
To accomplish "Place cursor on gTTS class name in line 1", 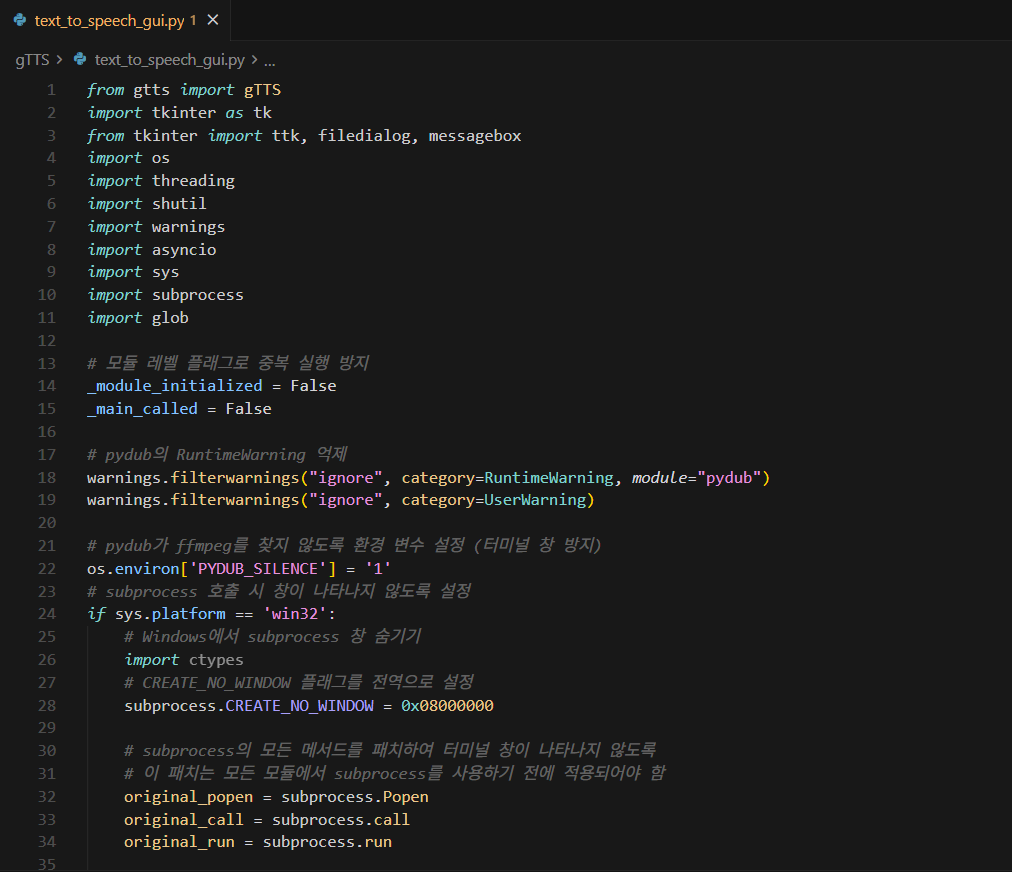I will pos(262,90).
